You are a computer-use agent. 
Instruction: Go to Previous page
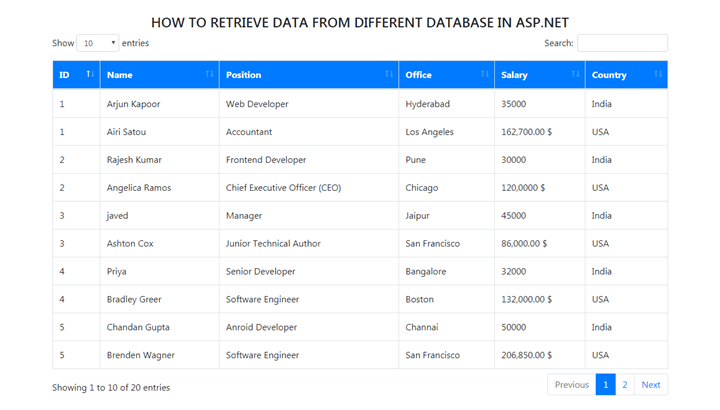point(572,385)
